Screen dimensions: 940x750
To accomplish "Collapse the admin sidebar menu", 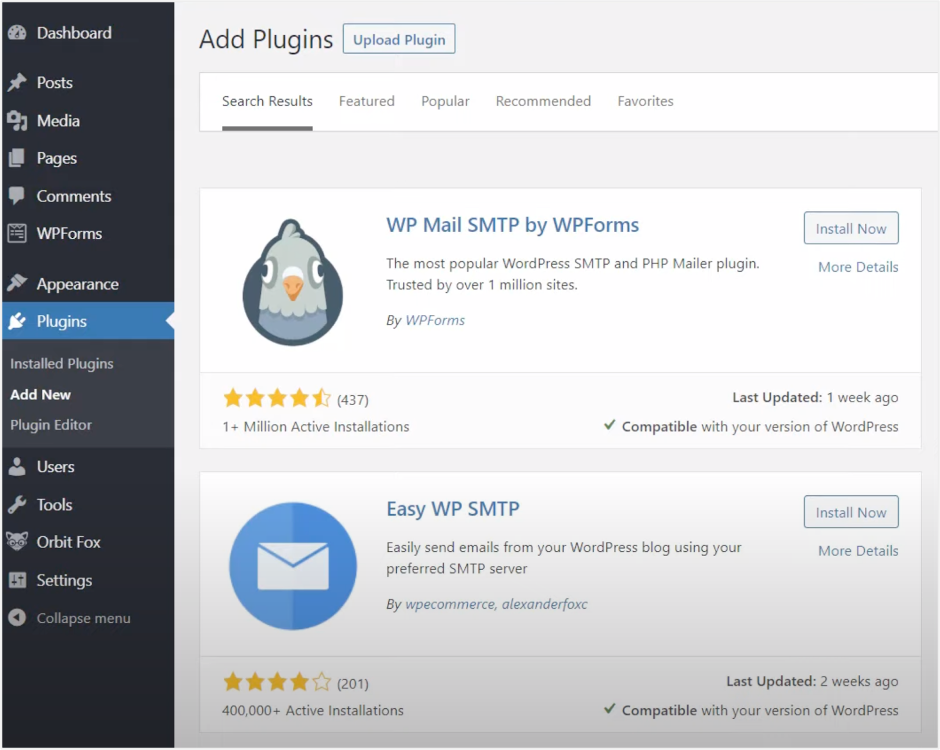I will click(68, 618).
